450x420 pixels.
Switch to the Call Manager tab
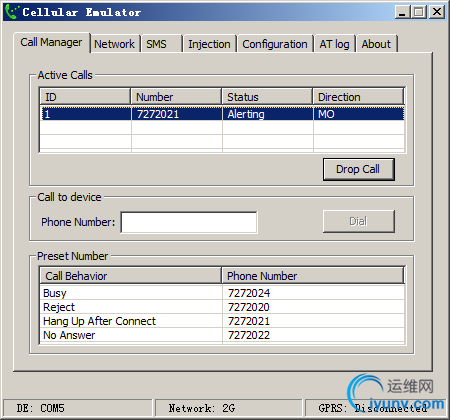point(51,42)
